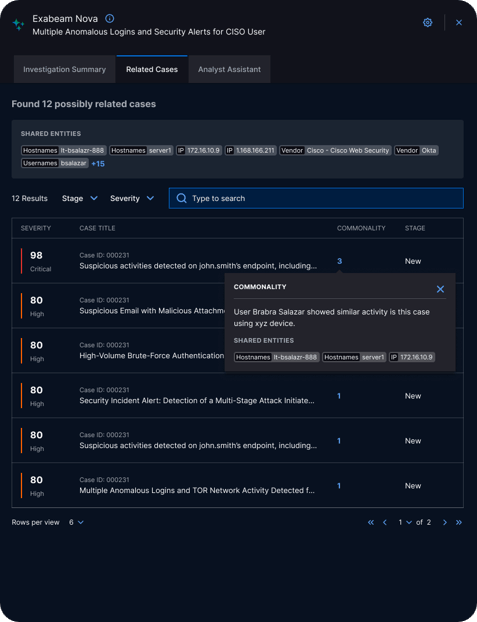Close the Commonality popup
Viewport: 477px width, 622px height.
coord(440,289)
